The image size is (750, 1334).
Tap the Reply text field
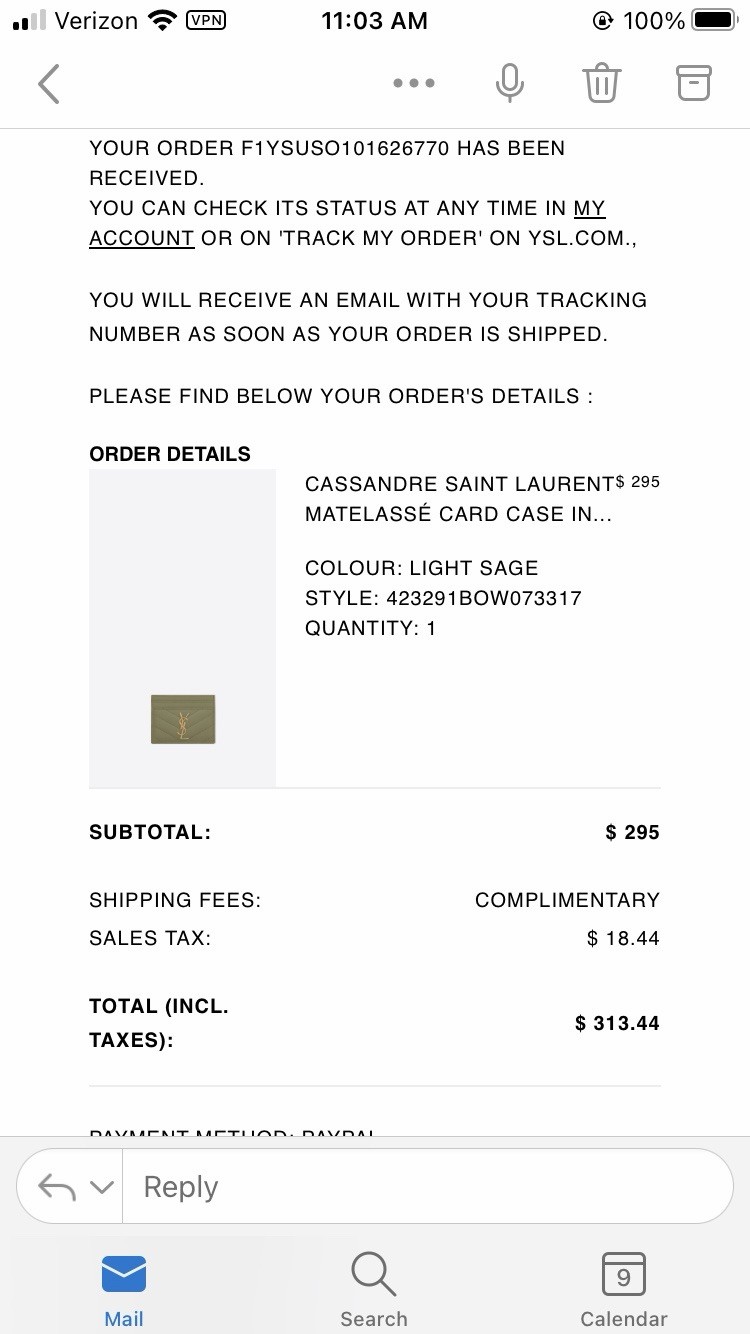pyautogui.click(x=427, y=1186)
